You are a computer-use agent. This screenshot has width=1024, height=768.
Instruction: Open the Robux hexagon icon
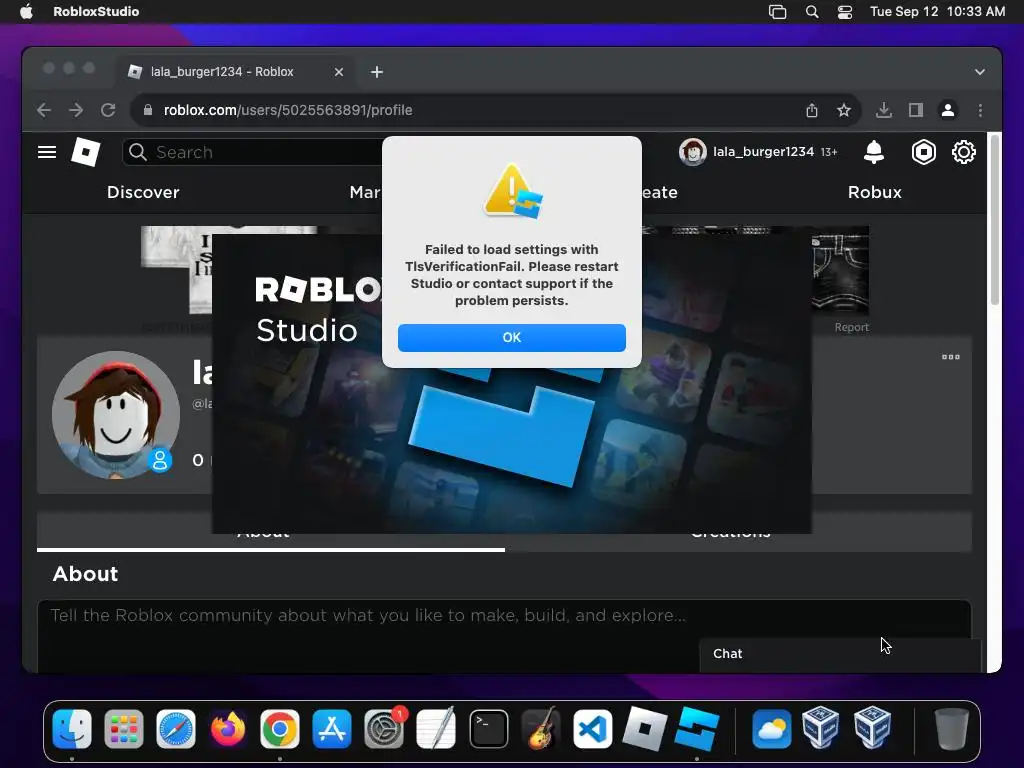[923, 152]
